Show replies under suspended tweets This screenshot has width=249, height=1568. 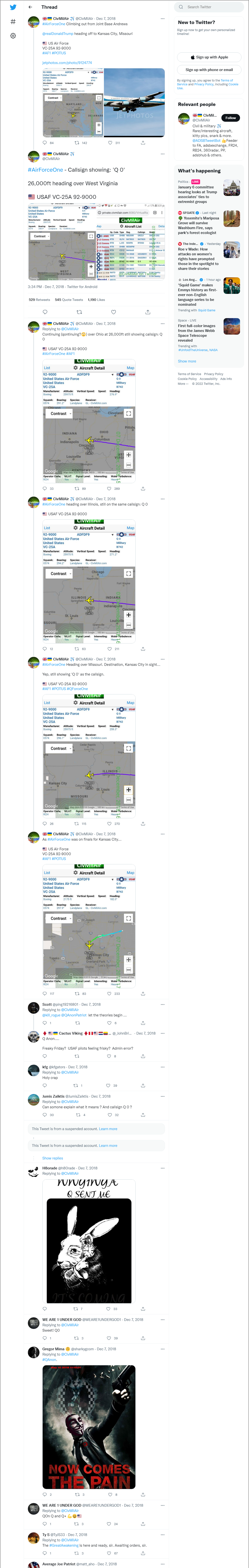pos(52,1158)
